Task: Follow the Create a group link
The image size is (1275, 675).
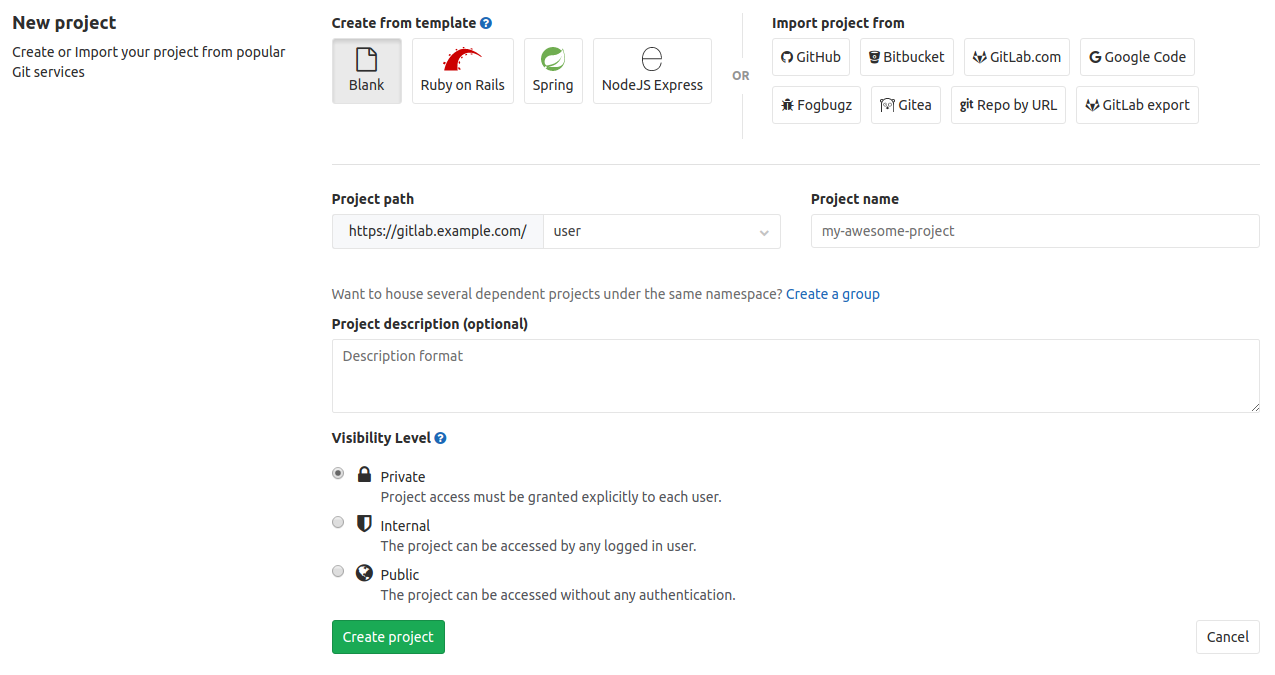Action: [832, 293]
